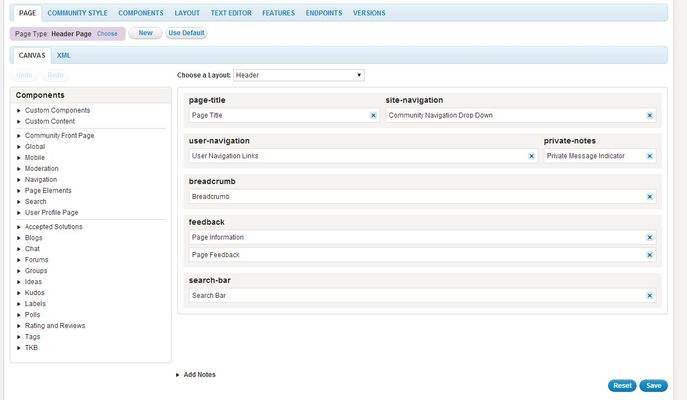Remove User Navigation Links component
The width and height of the screenshot is (687, 400).
click(531, 156)
